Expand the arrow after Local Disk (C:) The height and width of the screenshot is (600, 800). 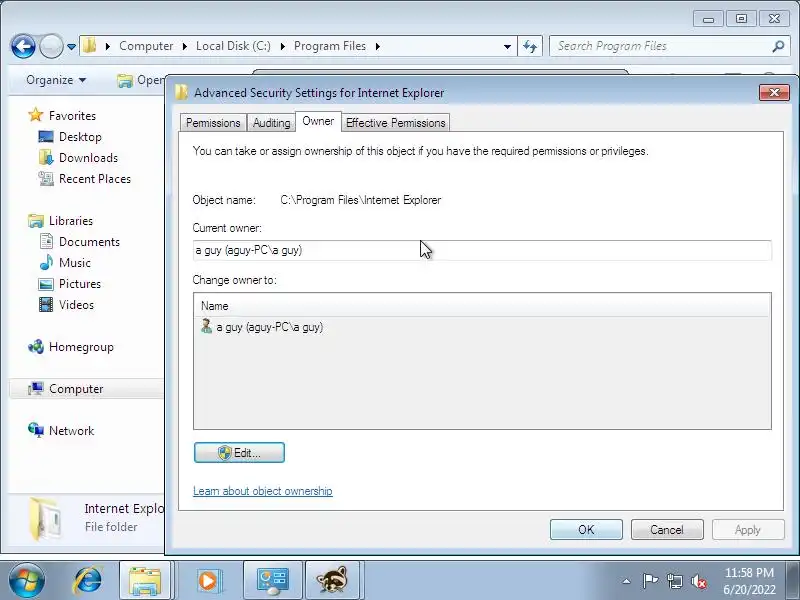(x=282, y=46)
